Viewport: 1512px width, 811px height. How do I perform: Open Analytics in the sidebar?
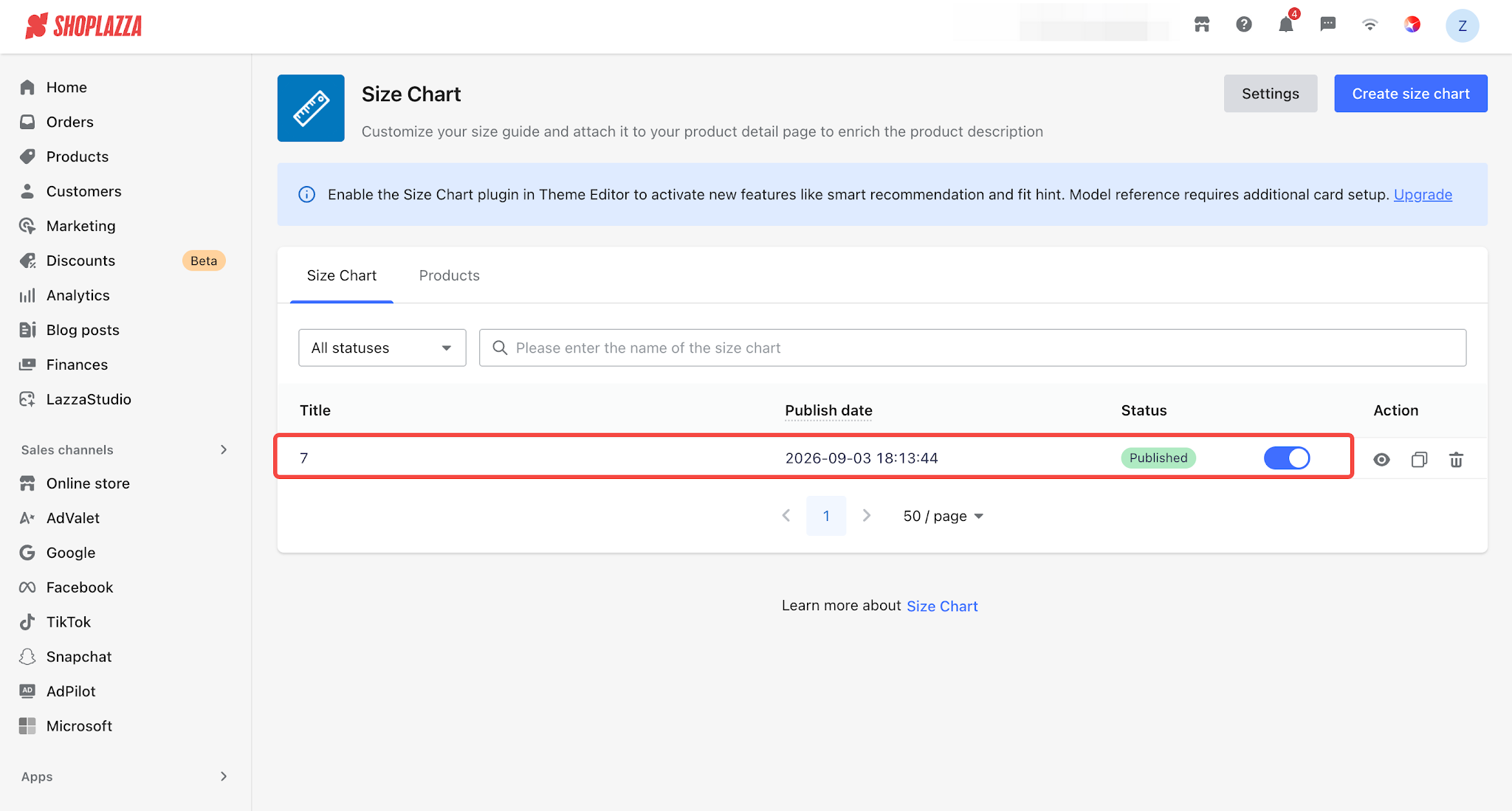click(x=78, y=295)
